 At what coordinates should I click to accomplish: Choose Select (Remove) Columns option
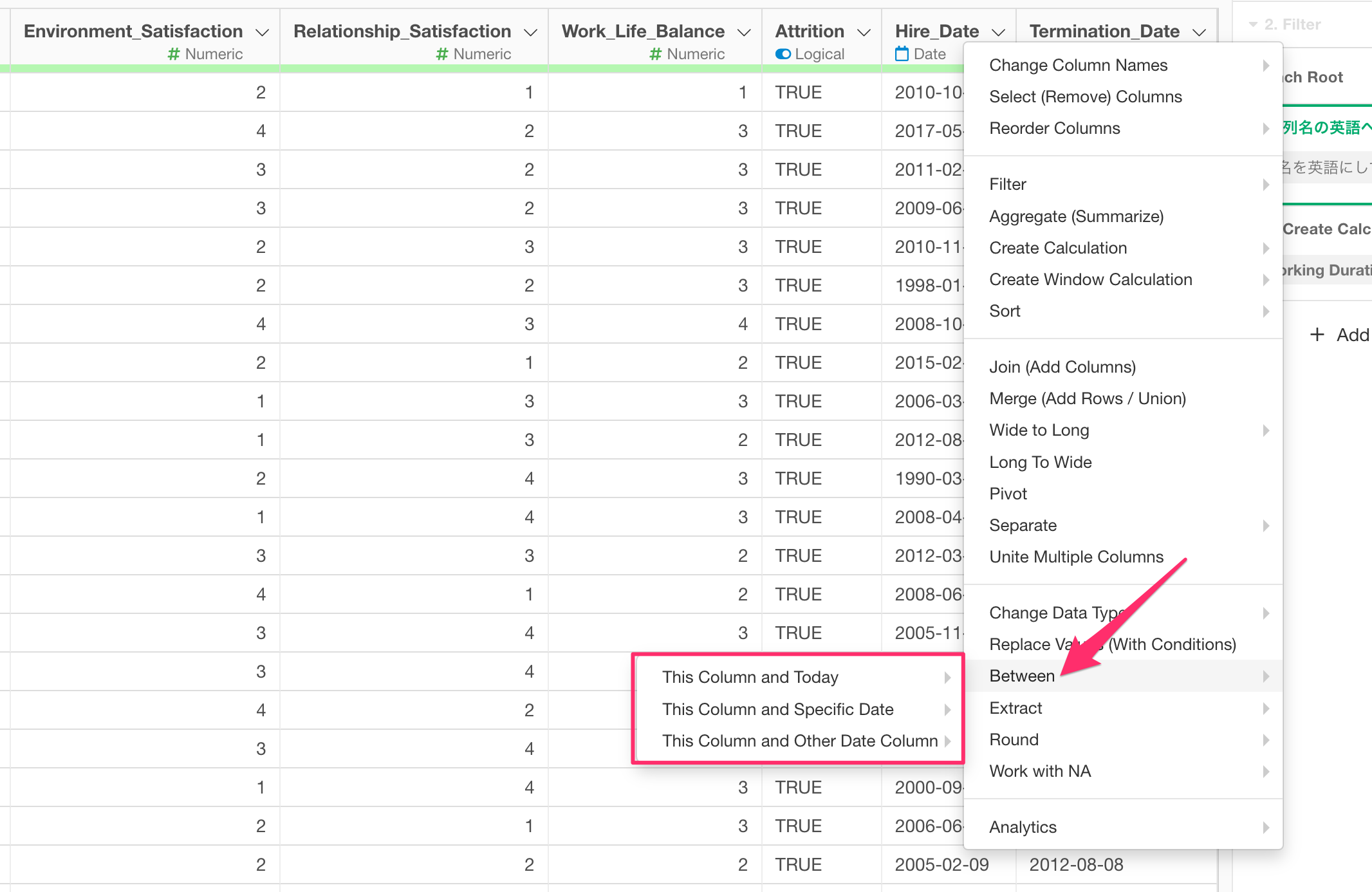(x=1085, y=97)
